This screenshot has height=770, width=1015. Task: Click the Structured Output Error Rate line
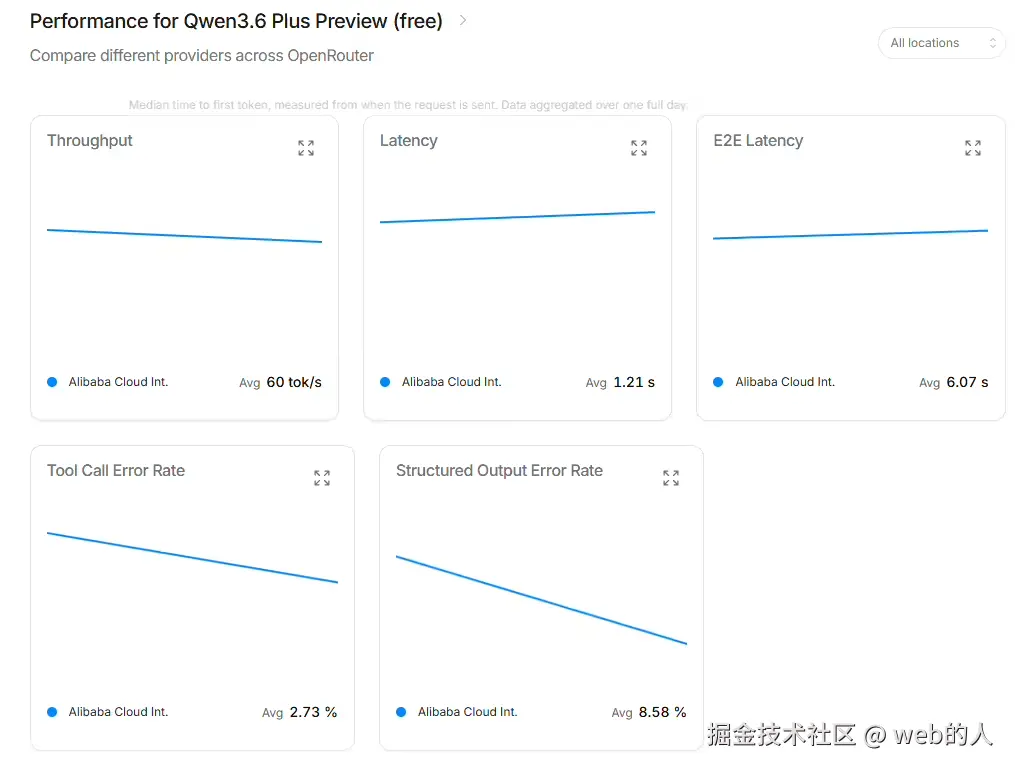541,600
